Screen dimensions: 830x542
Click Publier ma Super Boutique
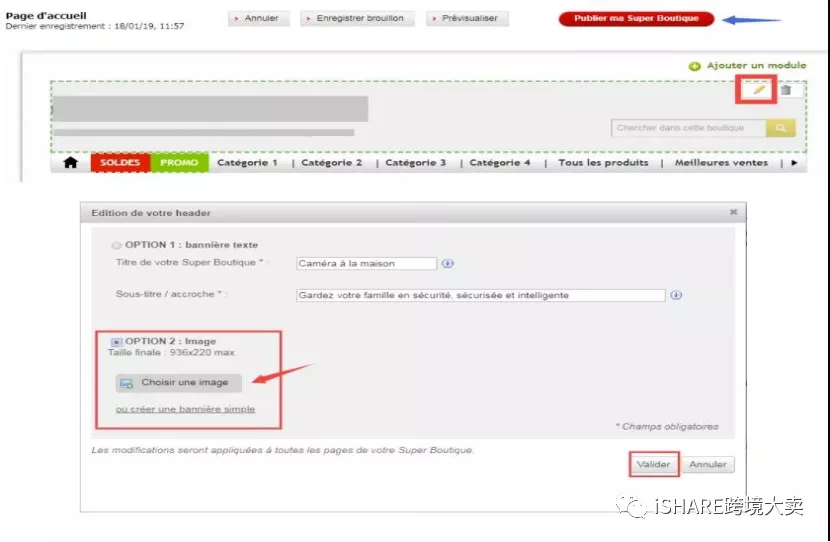click(636, 19)
